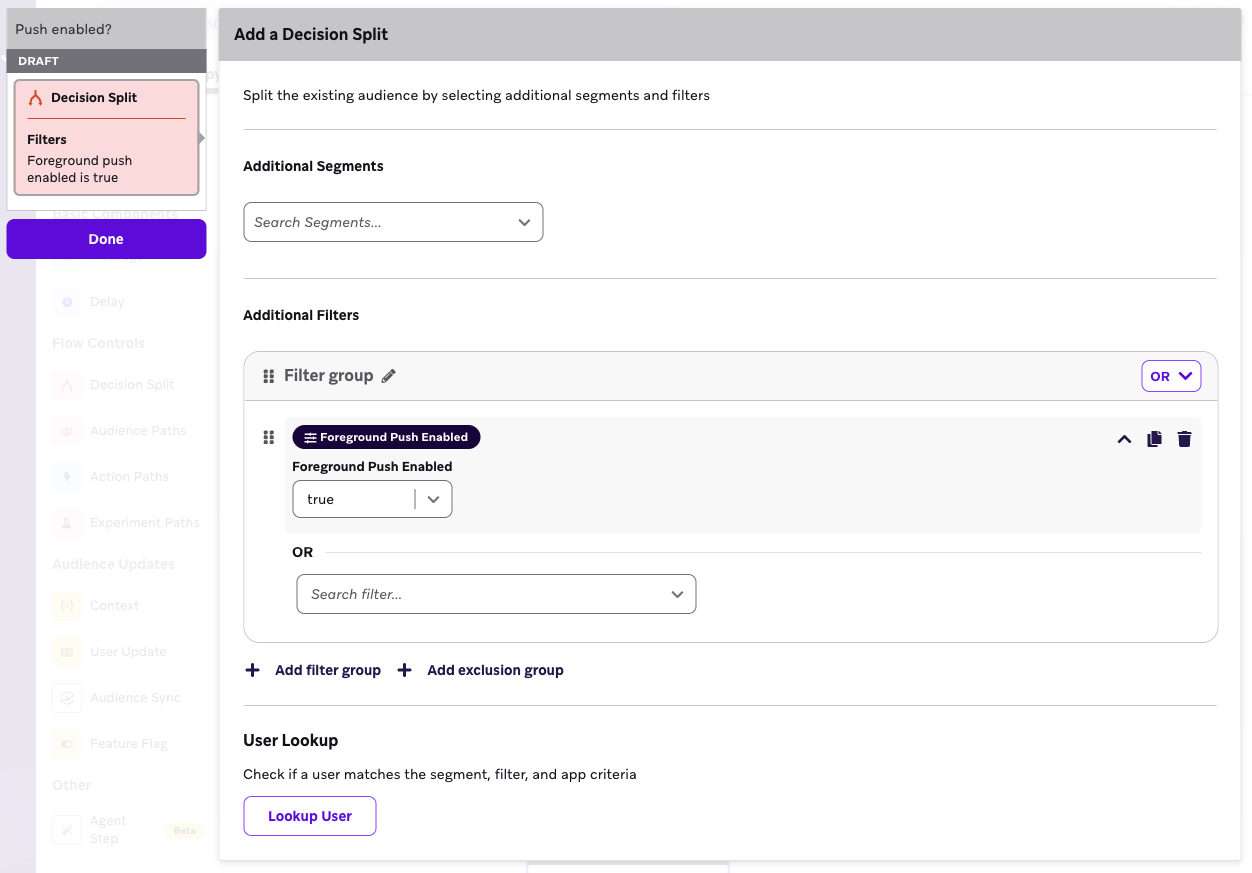Click the Action Paths lightning icon in sidebar
Image resolution: width=1252 pixels, height=873 pixels.
point(67,477)
